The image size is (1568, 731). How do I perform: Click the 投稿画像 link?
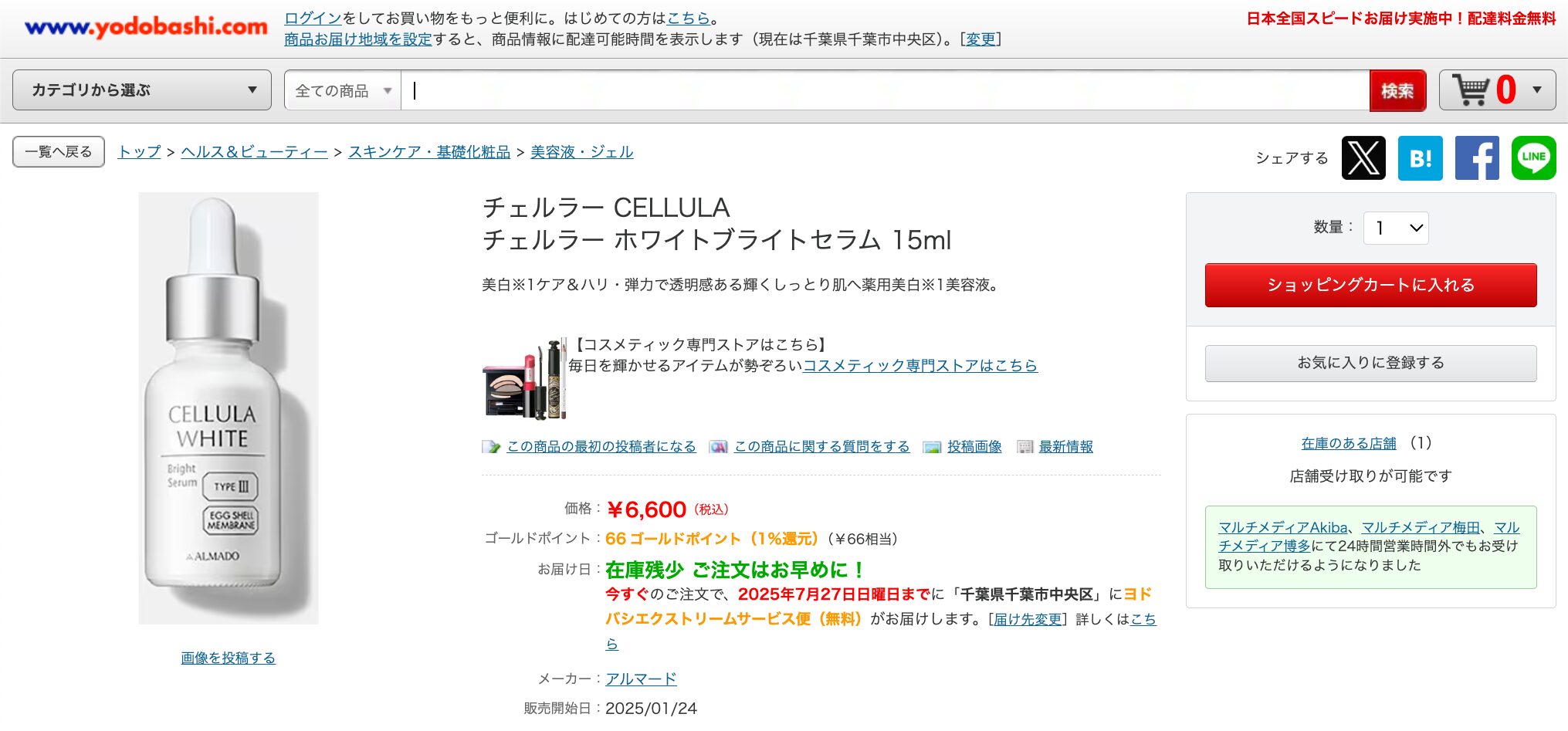pos(974,447)
